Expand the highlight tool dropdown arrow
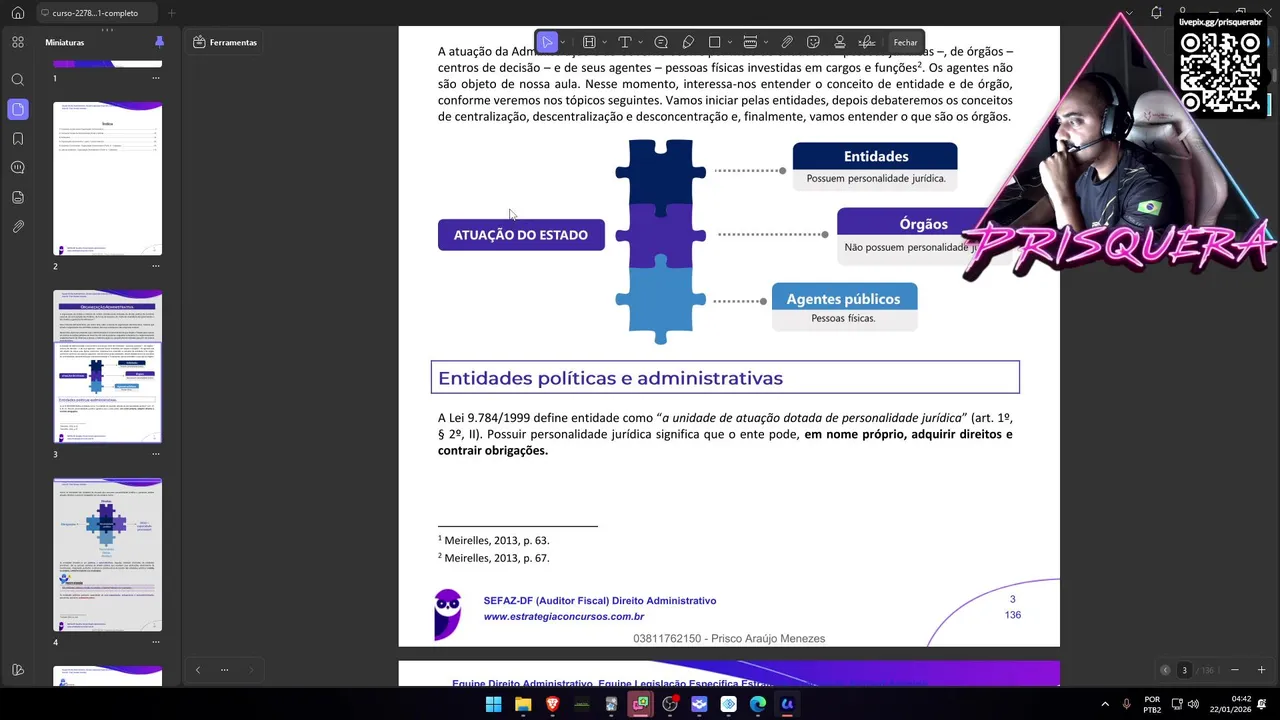The image size is (1280, 720). [x=604, y=42]
